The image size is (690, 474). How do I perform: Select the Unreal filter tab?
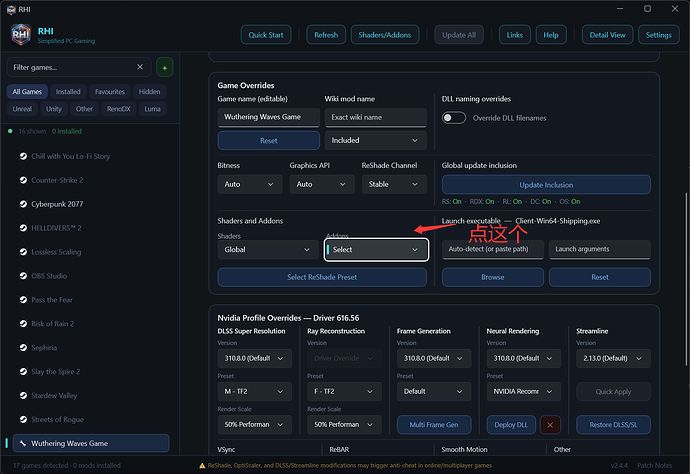click(x=22, y=109)
